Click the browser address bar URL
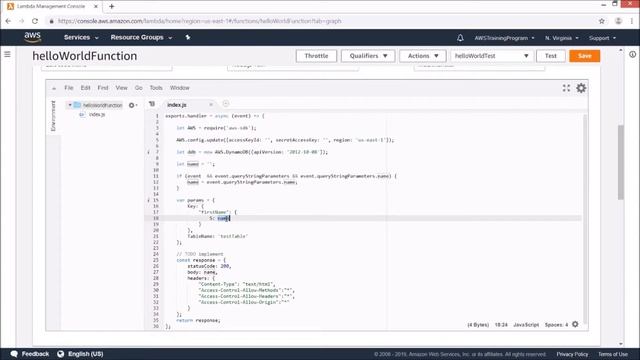Image resolution: width=640 pixels, height=360 pixels. [x=199, y=21]
